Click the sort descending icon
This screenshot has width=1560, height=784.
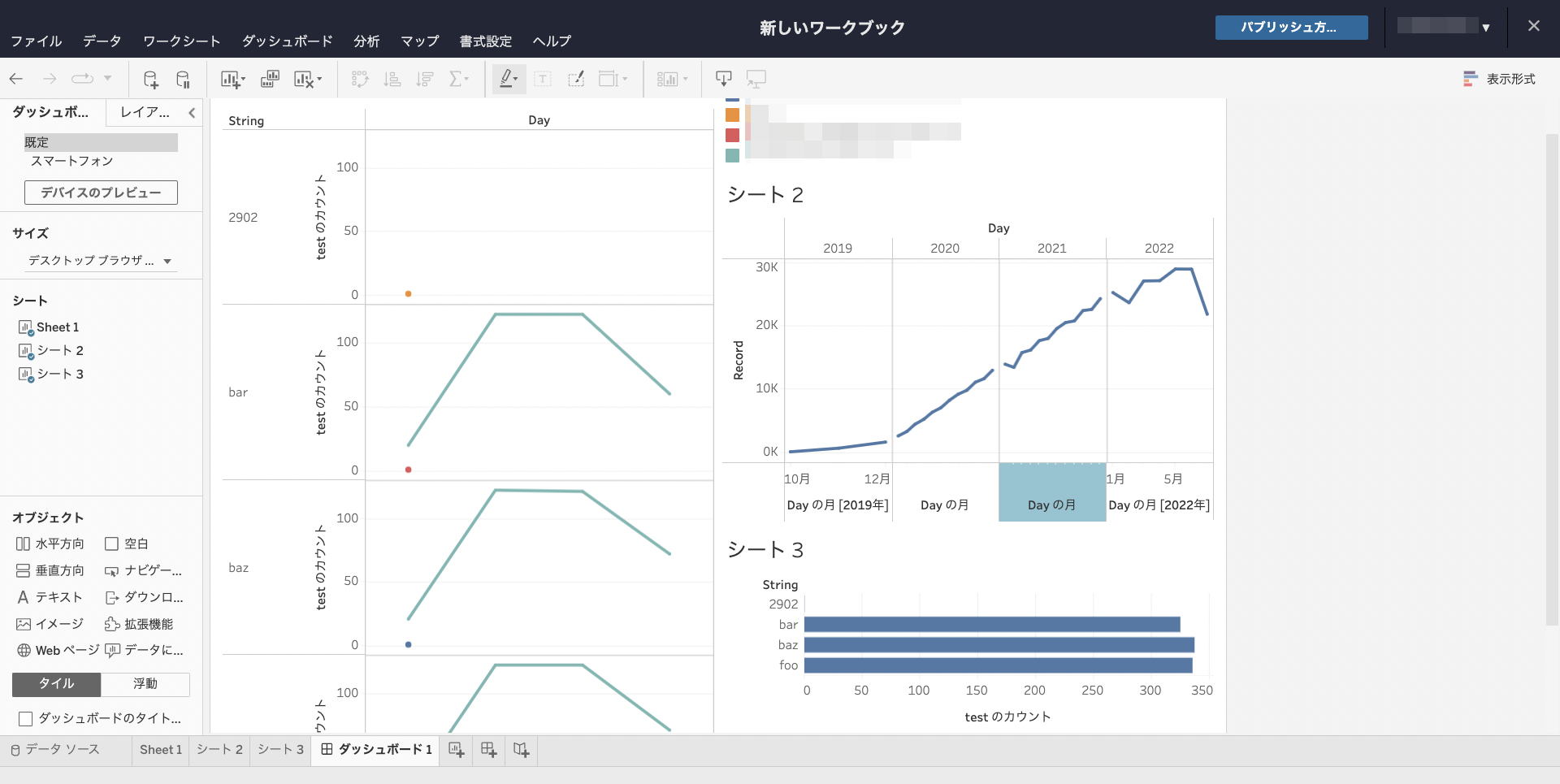click(x=425, y=79)
